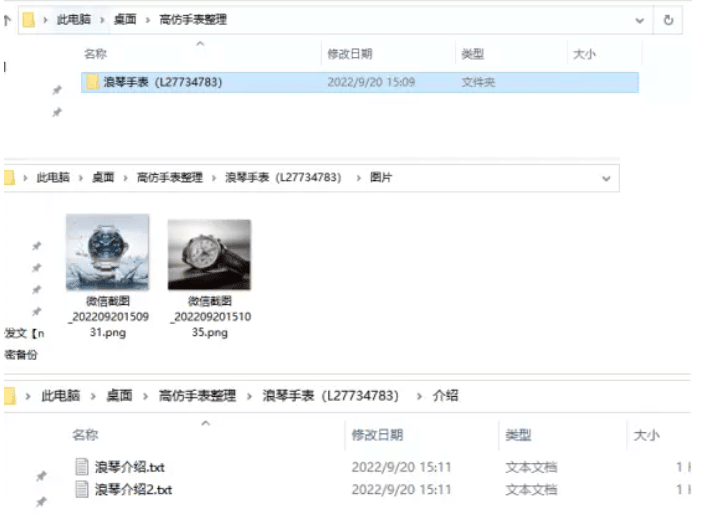Sort by 类型 column in top window
The image size is (703, 514).
pyautogui.click(x=473, y=54)
